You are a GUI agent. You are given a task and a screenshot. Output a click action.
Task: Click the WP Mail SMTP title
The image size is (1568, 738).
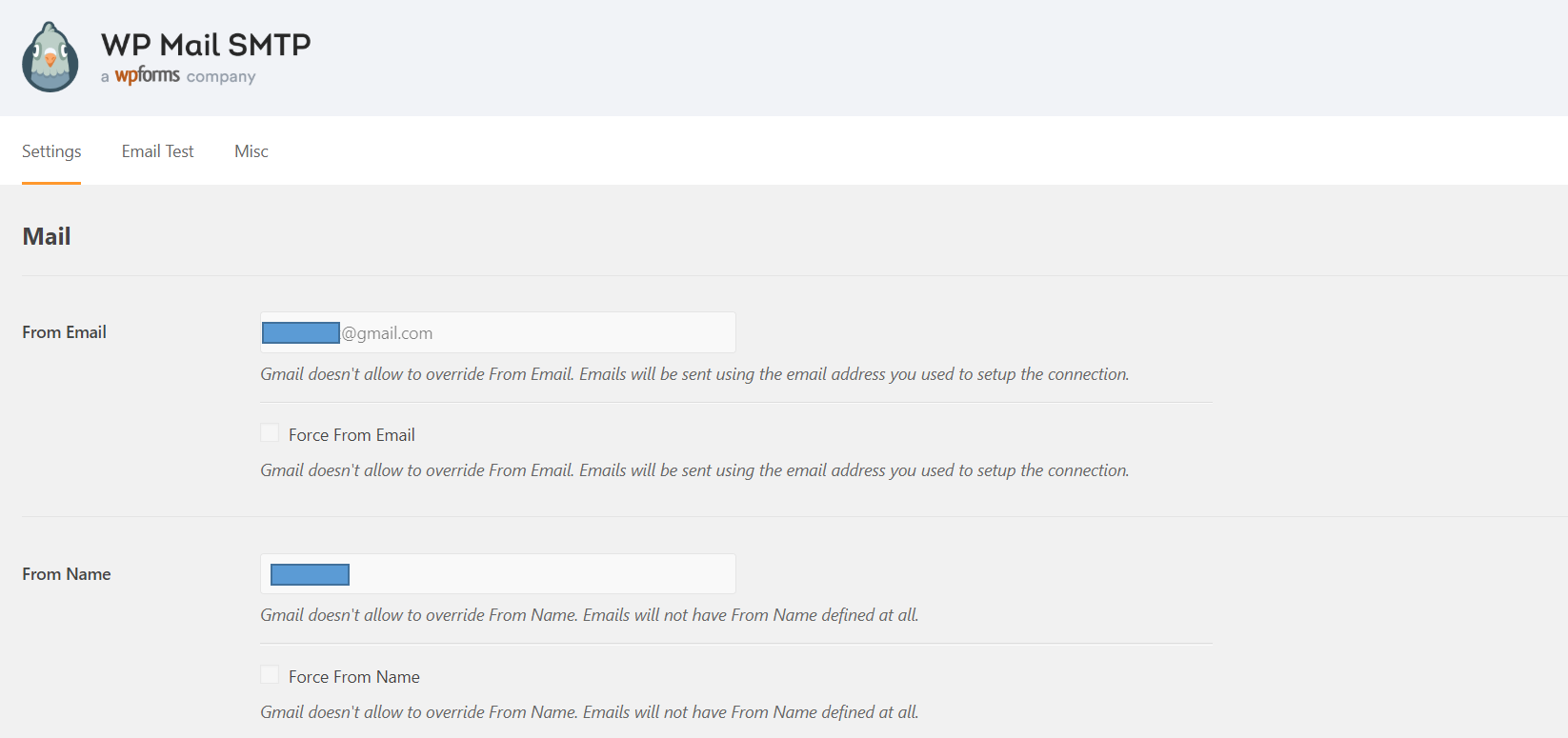point(206,45)
